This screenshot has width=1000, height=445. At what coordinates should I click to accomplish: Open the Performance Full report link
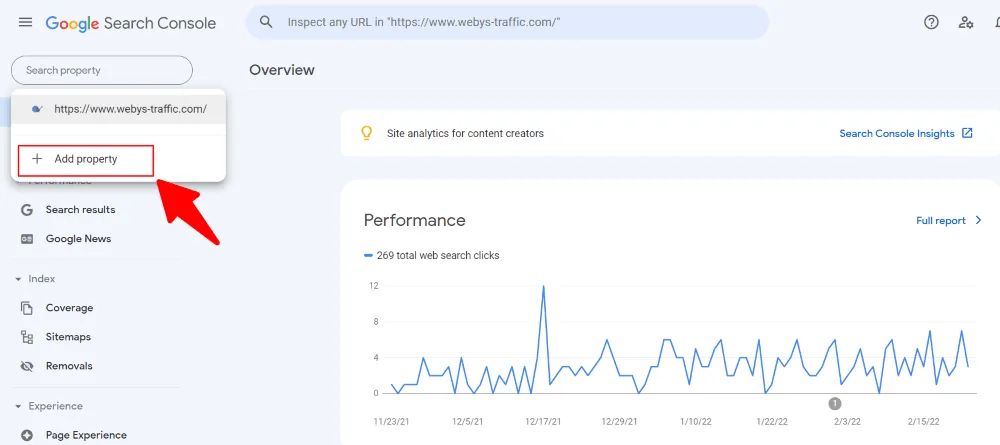tap(941, 221)
